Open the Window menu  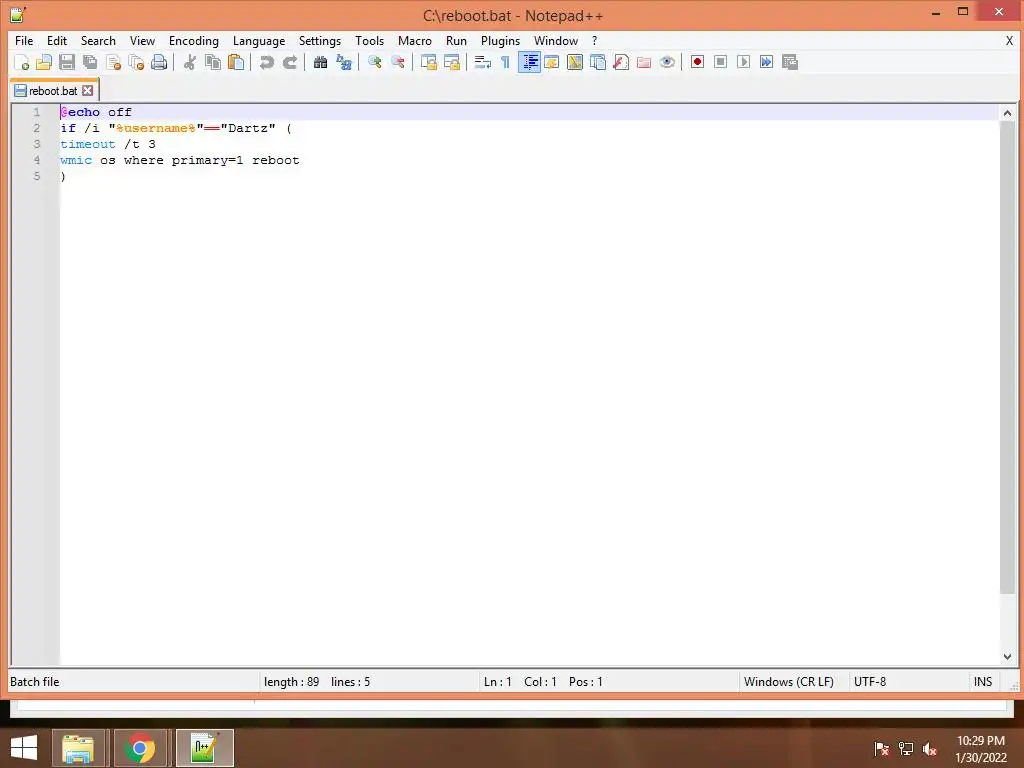click(x=556, y=40)
